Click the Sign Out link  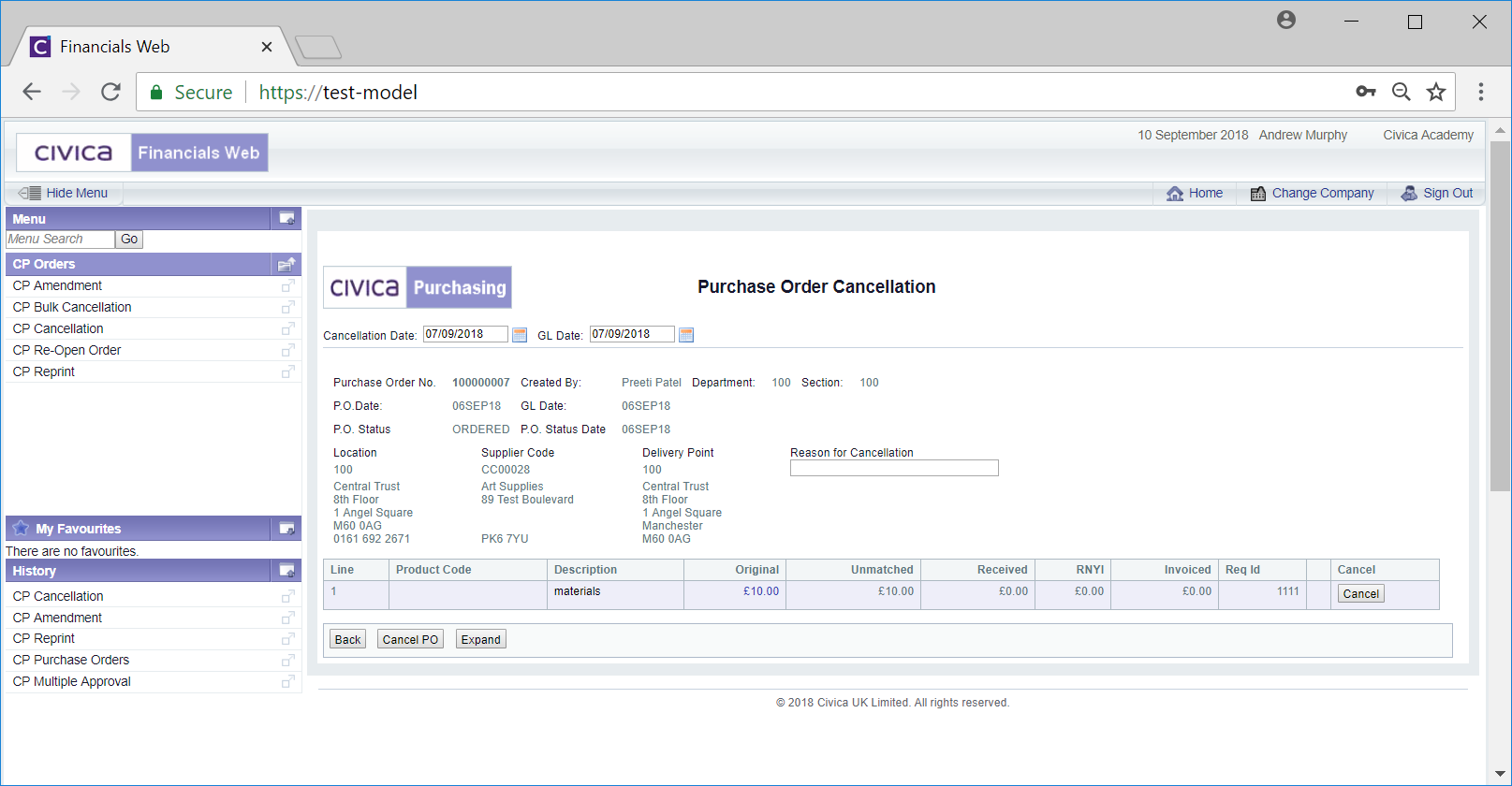[1448, 193]
